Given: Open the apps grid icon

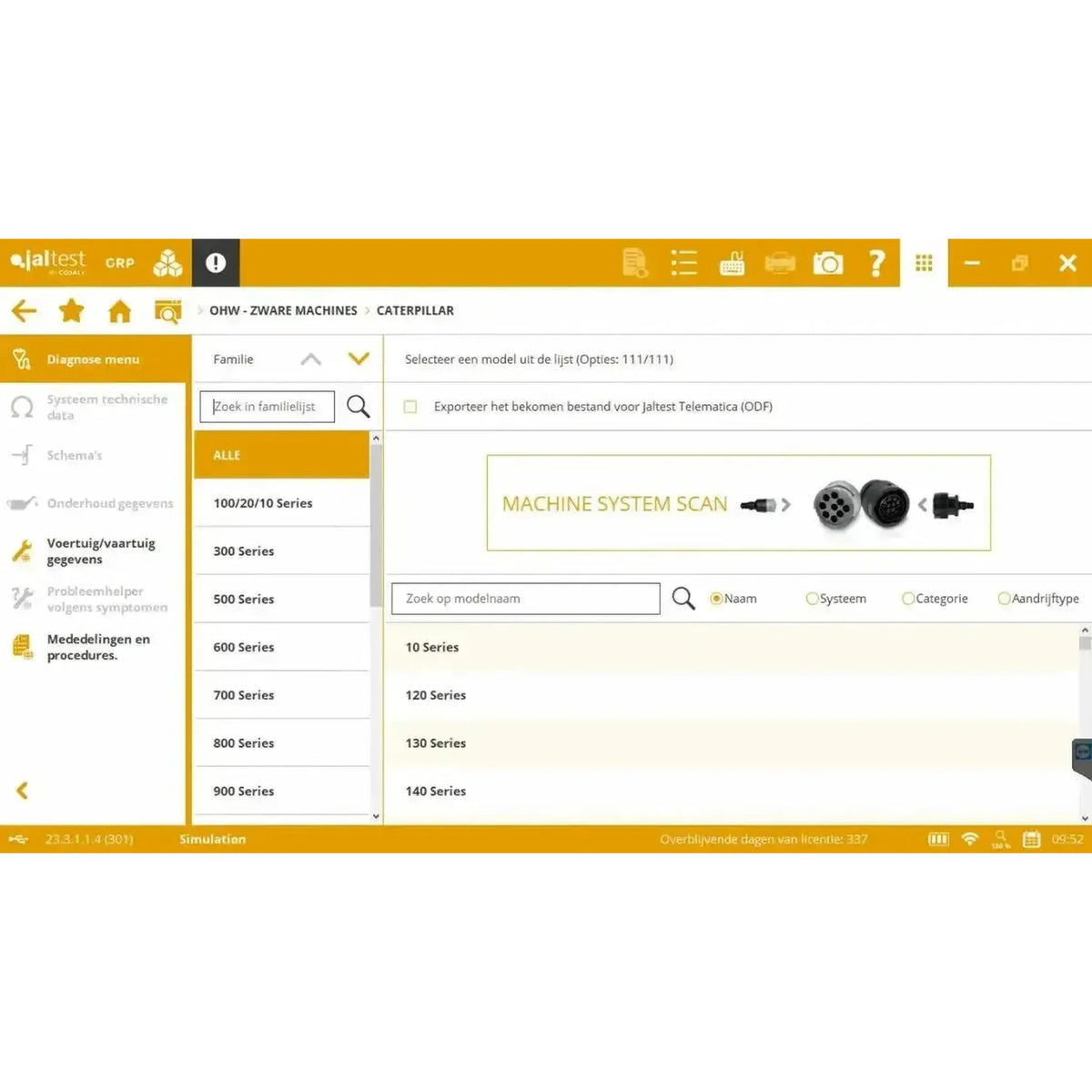Looking at the screenshot, I should click(924, 263).
